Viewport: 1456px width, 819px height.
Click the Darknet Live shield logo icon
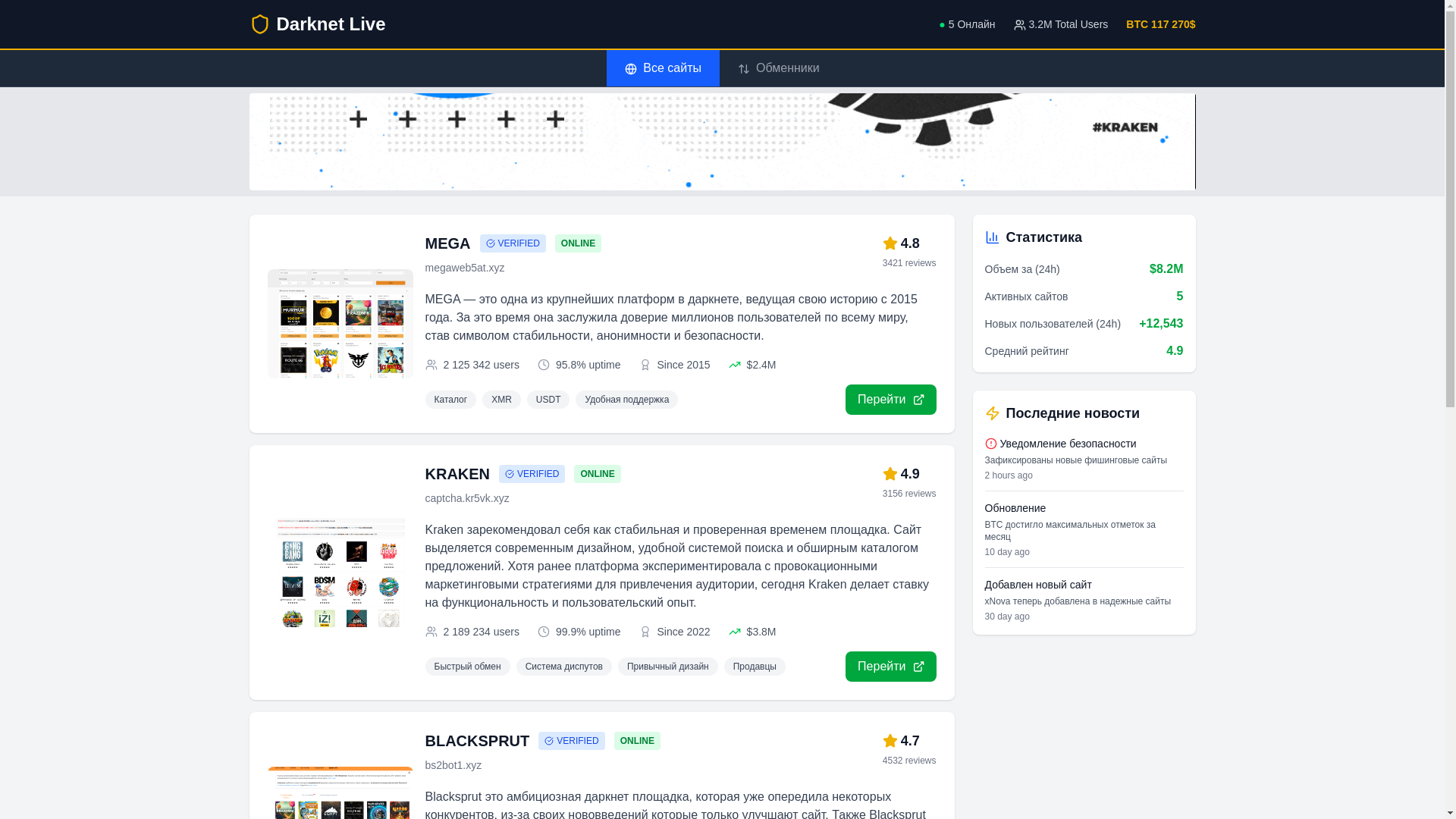click(259, 24)
